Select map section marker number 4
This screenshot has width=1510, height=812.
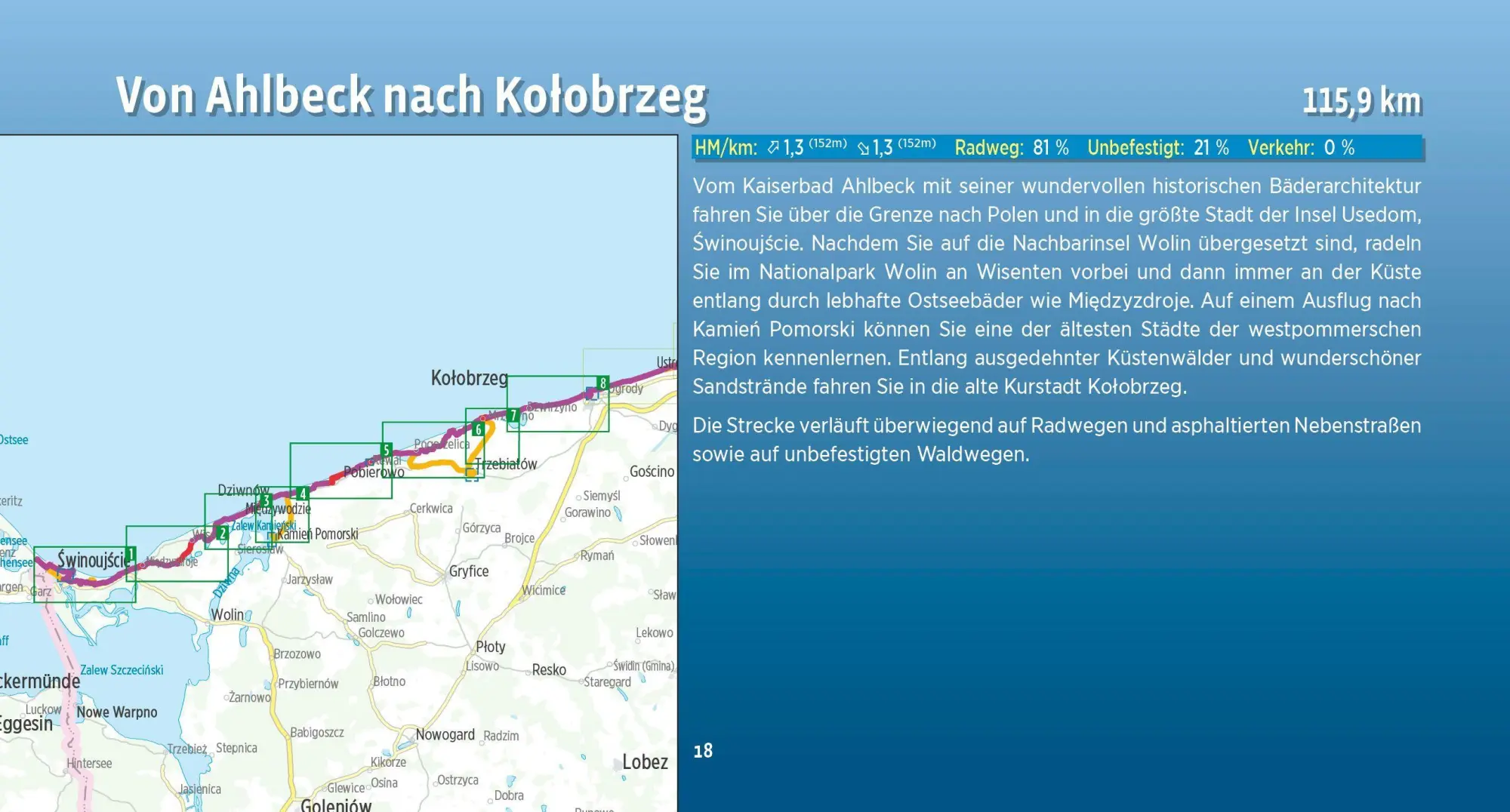303,494
